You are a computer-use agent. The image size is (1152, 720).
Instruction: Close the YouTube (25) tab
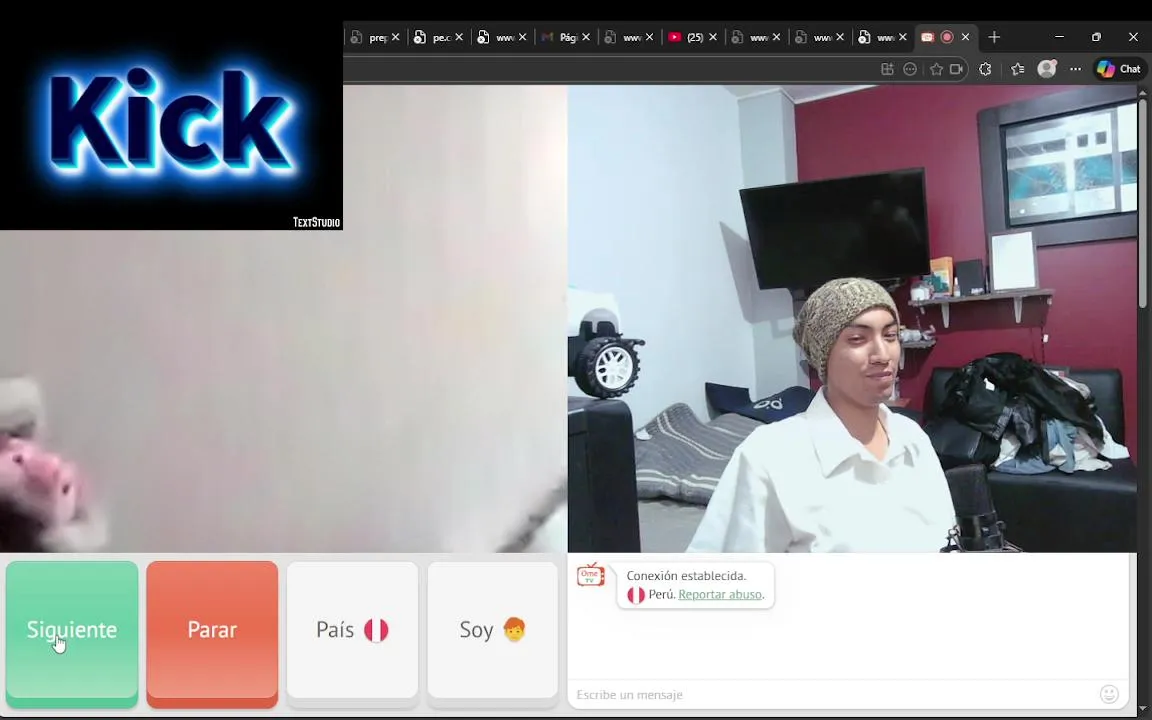[713, 37]
